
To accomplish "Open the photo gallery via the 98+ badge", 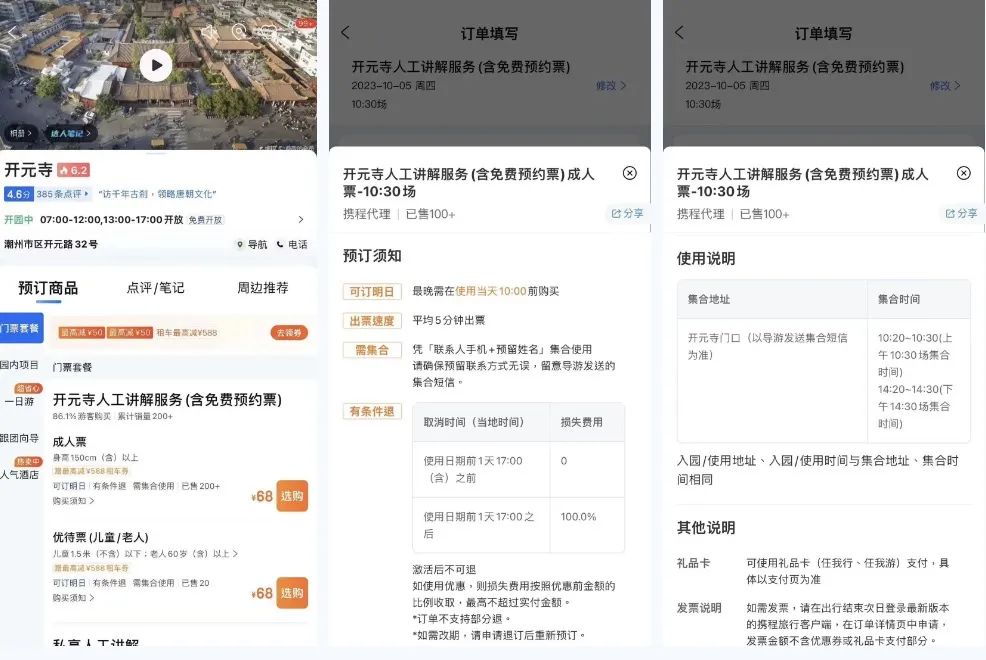I will pos(305,23).
